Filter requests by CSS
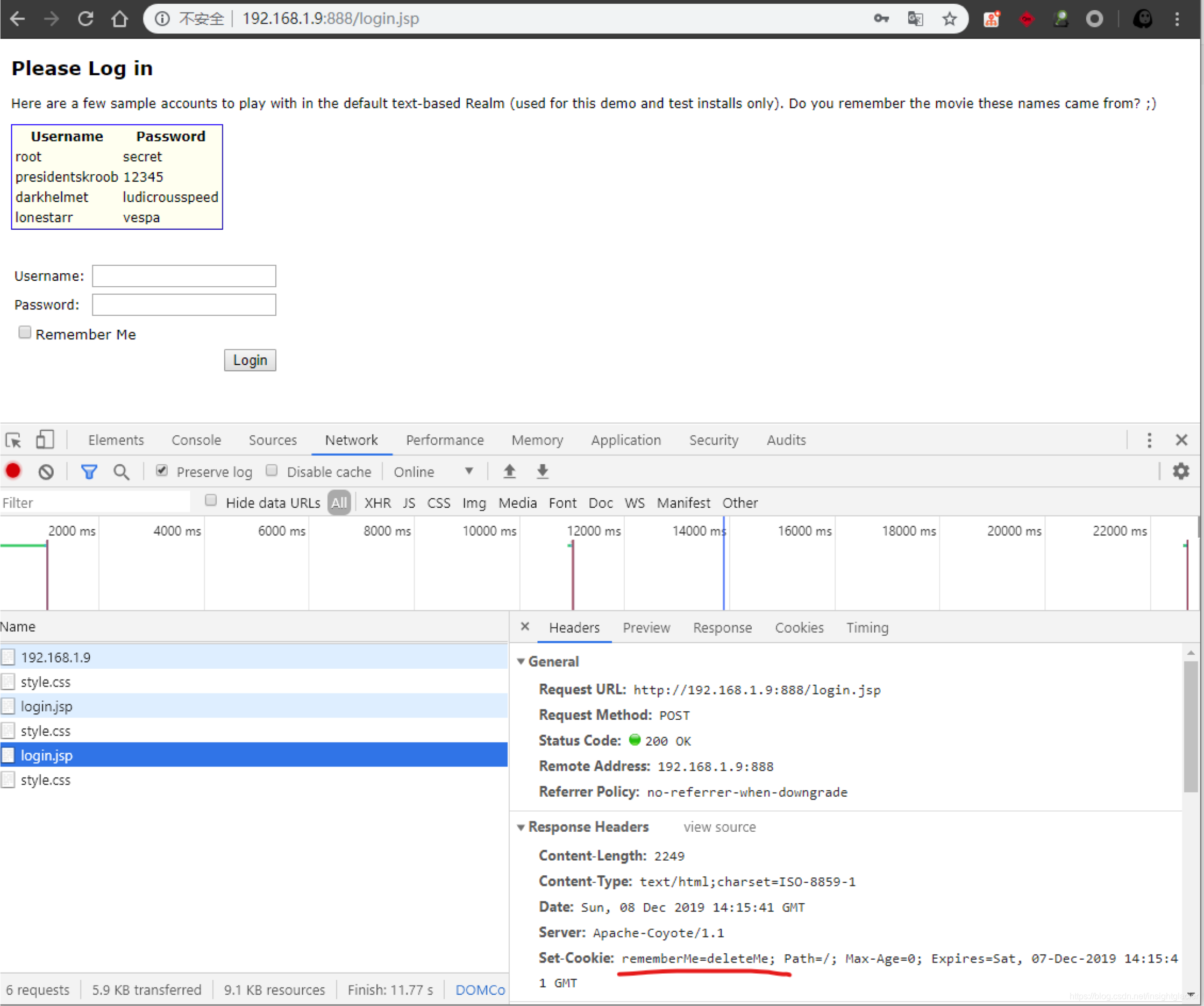Viewport: 1204px width, 1006px height. (439, 503)
